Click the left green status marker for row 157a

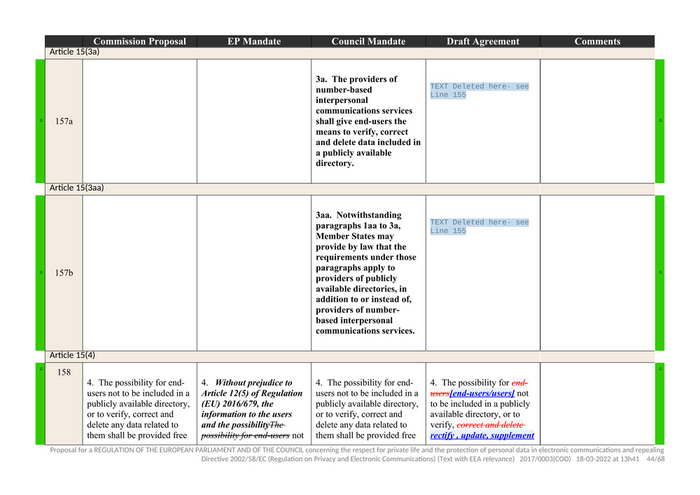pos(40,121)
